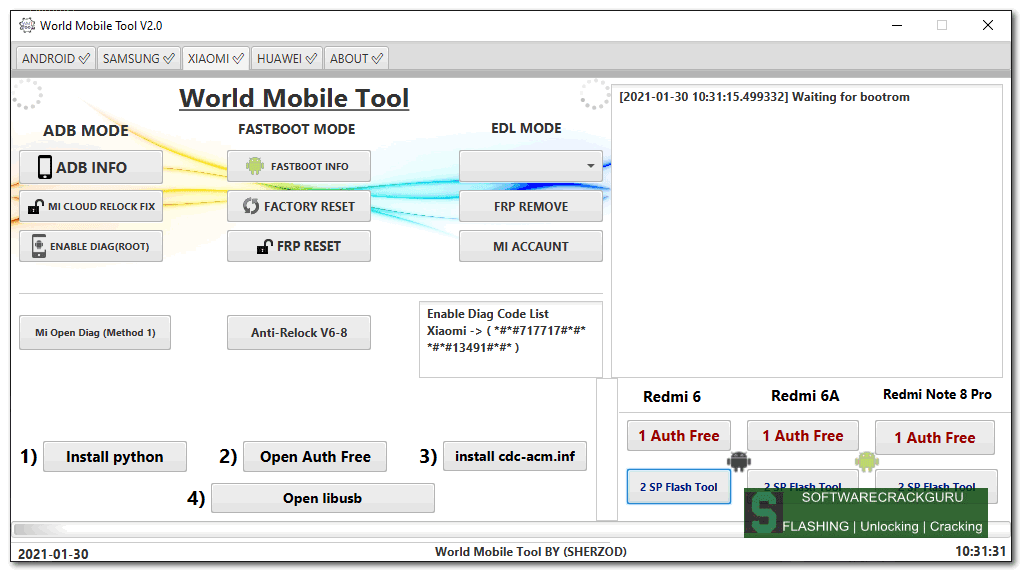Click the unlock icon on FRP RESET

coord(264,247)
